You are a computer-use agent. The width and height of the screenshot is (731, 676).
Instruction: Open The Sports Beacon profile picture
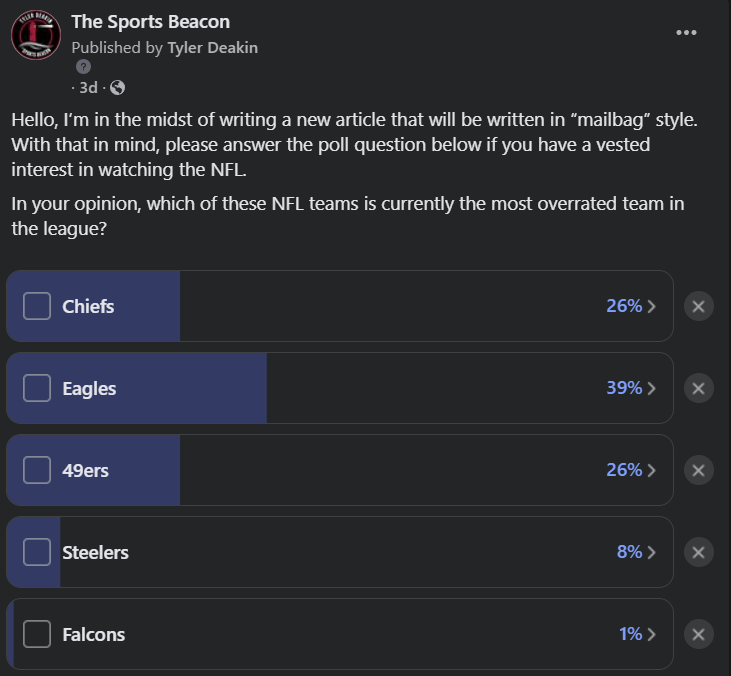36,35
